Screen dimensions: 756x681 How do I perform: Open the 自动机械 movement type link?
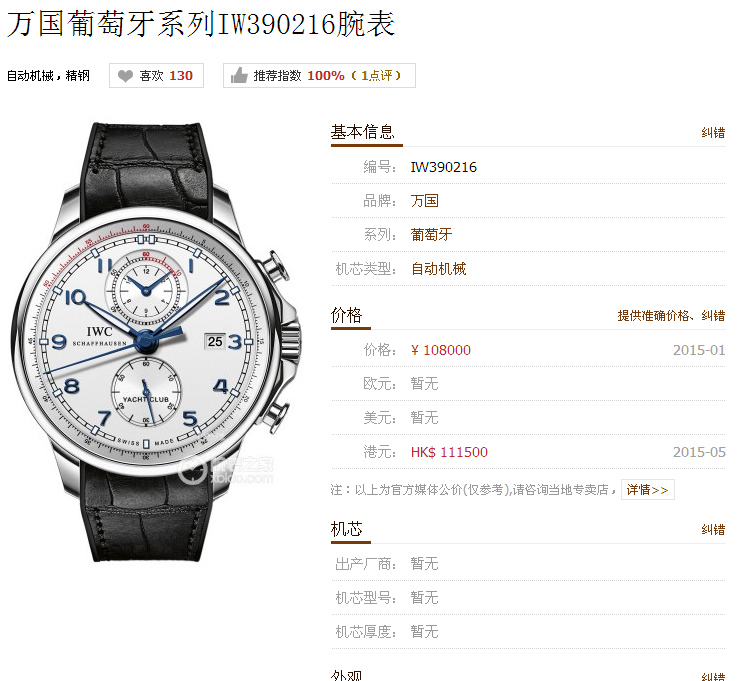point(438,269)
